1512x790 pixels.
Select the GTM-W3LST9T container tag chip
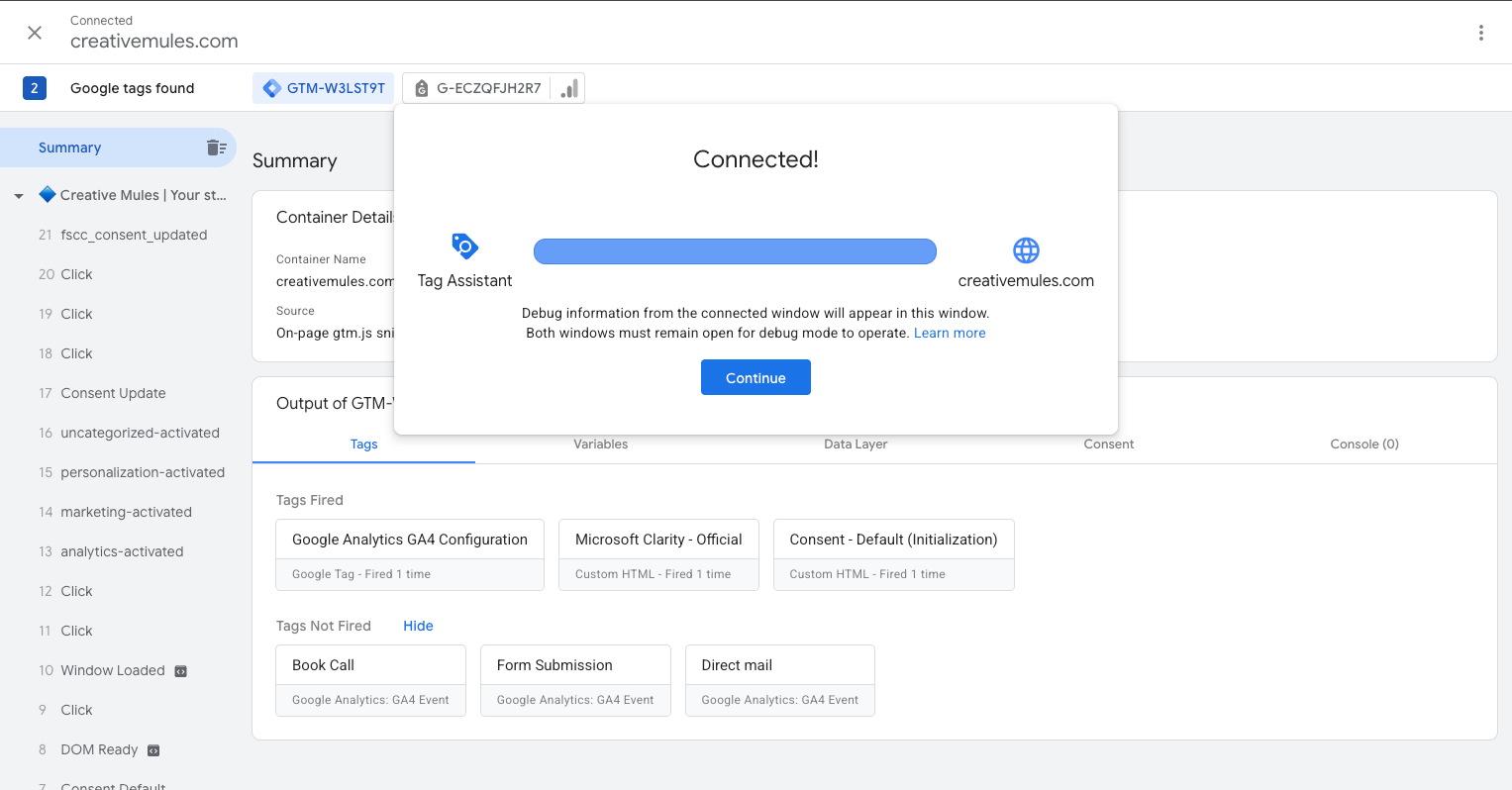[324, 88]
